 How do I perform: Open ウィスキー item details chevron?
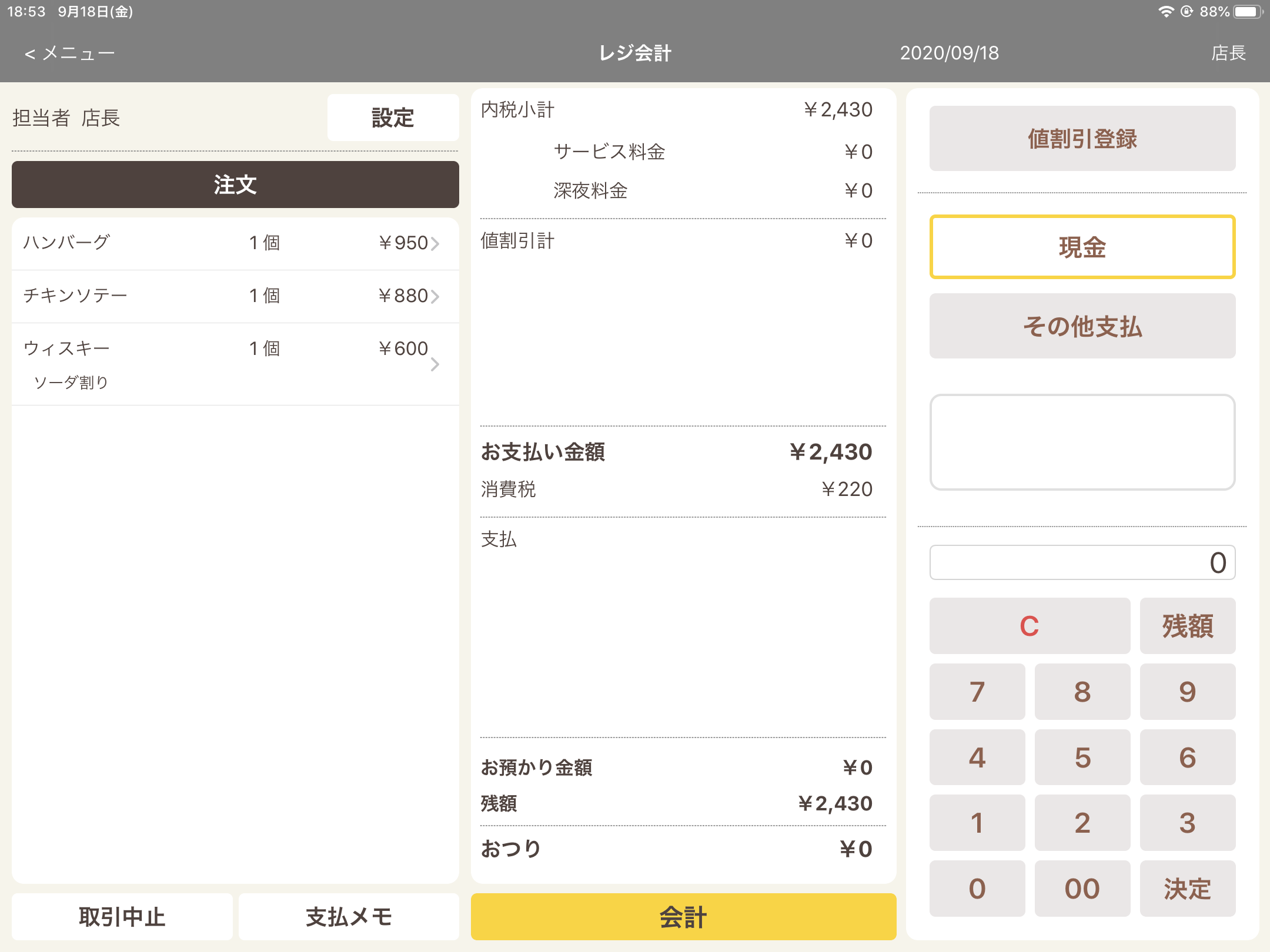tap(435, 364)
